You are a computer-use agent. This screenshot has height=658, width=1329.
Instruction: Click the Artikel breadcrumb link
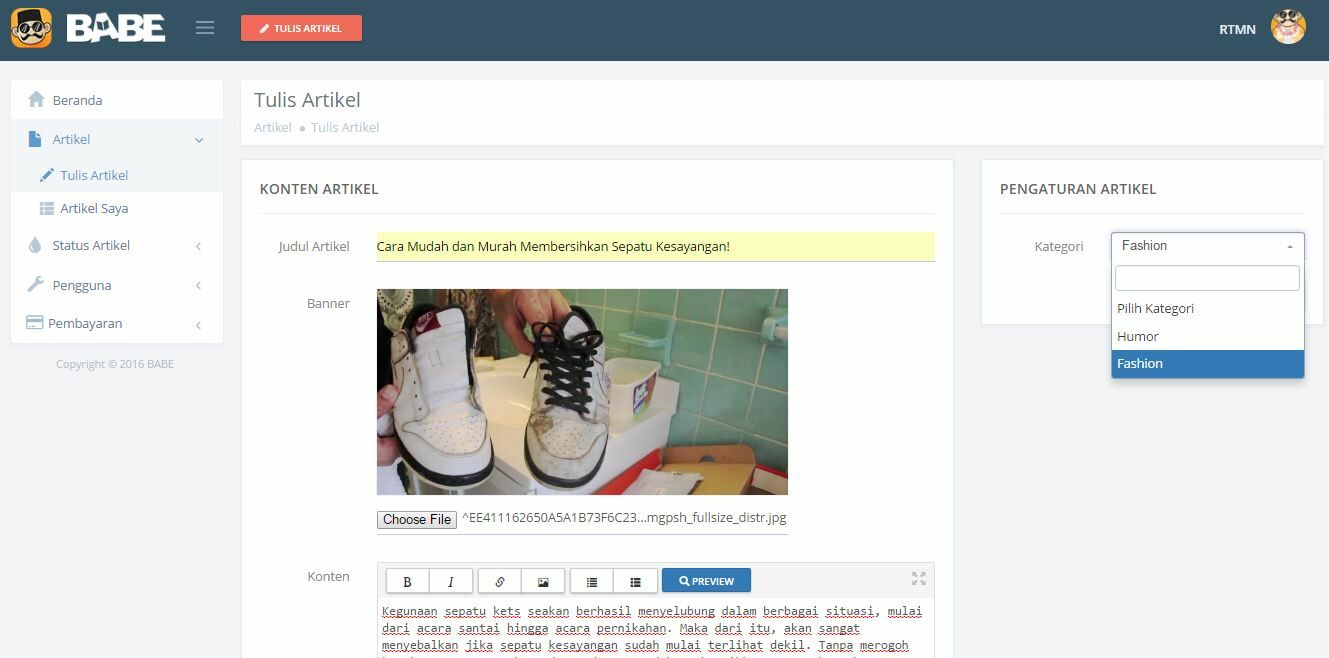click(273, 127)
